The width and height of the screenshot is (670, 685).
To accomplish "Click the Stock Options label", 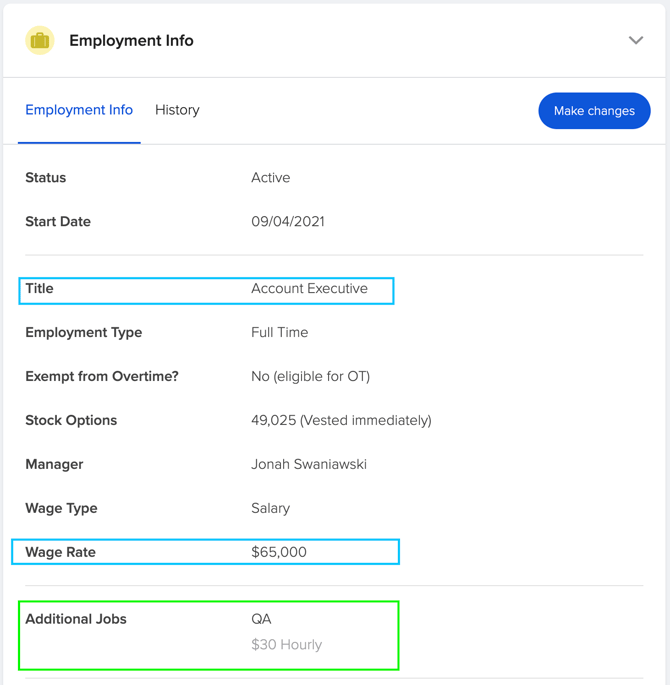I will point(71,420).
